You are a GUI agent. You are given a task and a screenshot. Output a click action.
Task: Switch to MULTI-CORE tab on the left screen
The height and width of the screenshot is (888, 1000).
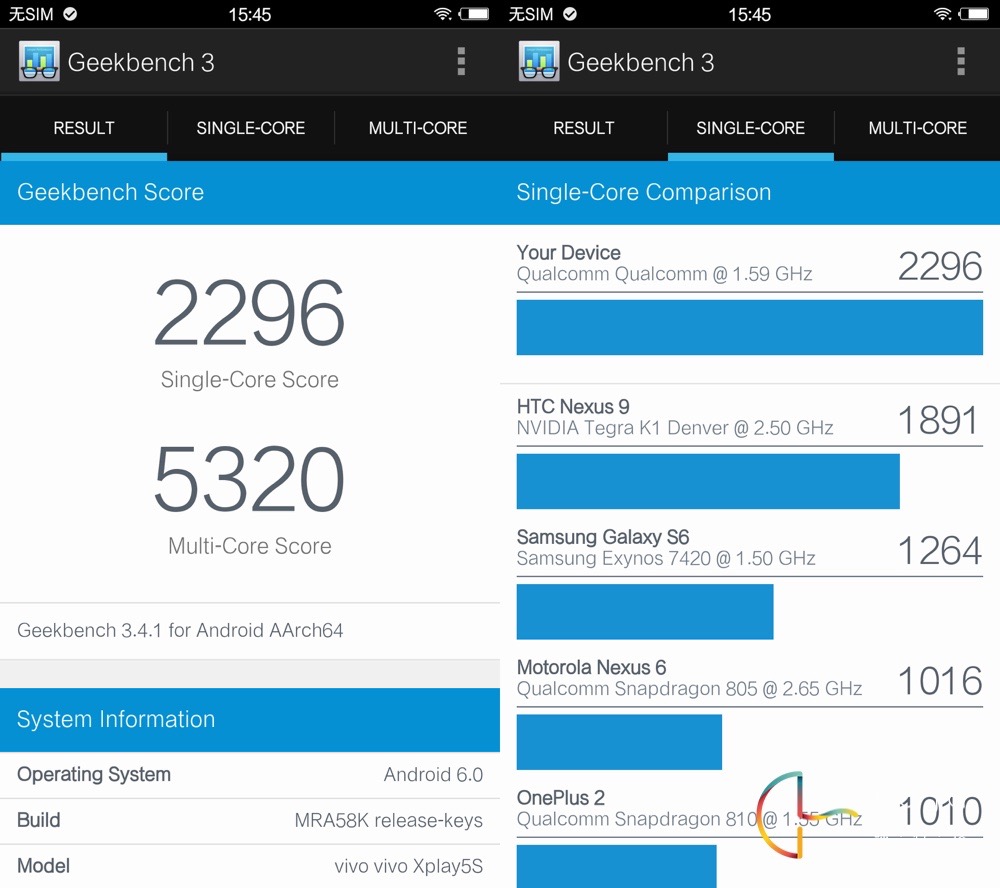(418, 128)
